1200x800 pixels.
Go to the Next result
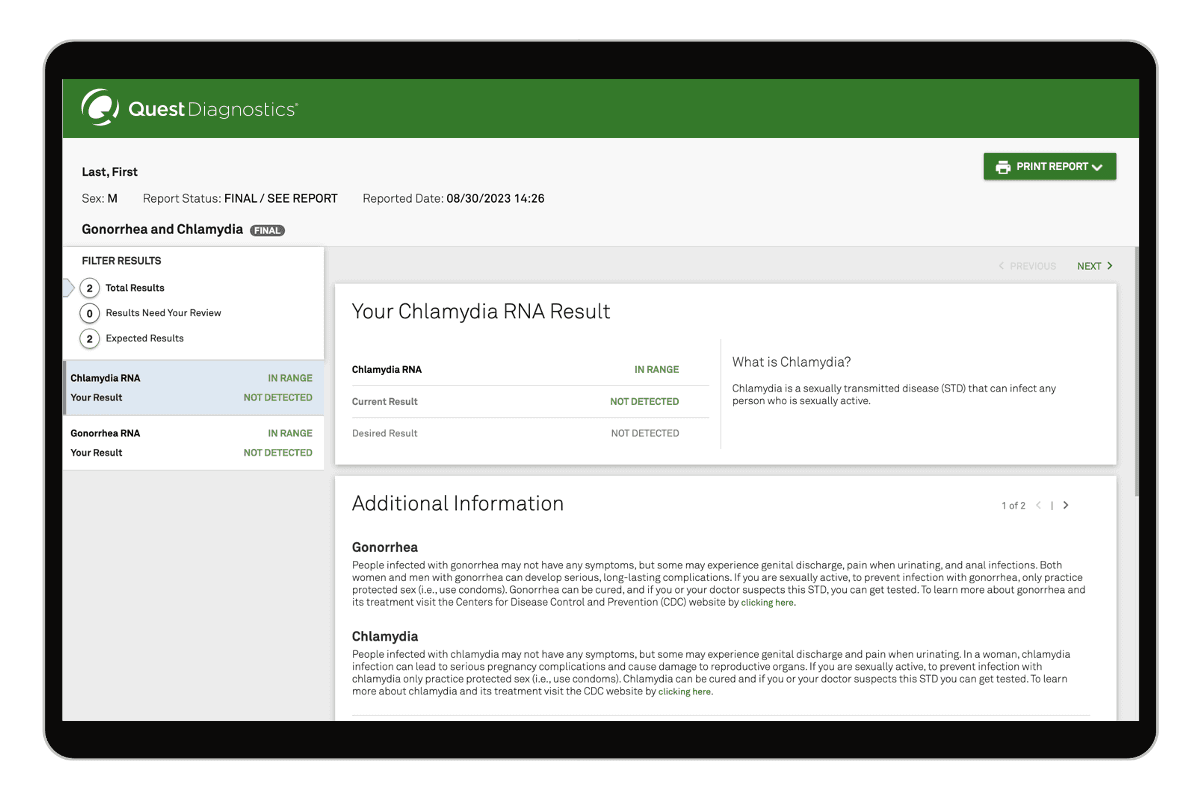point(1088,266)
